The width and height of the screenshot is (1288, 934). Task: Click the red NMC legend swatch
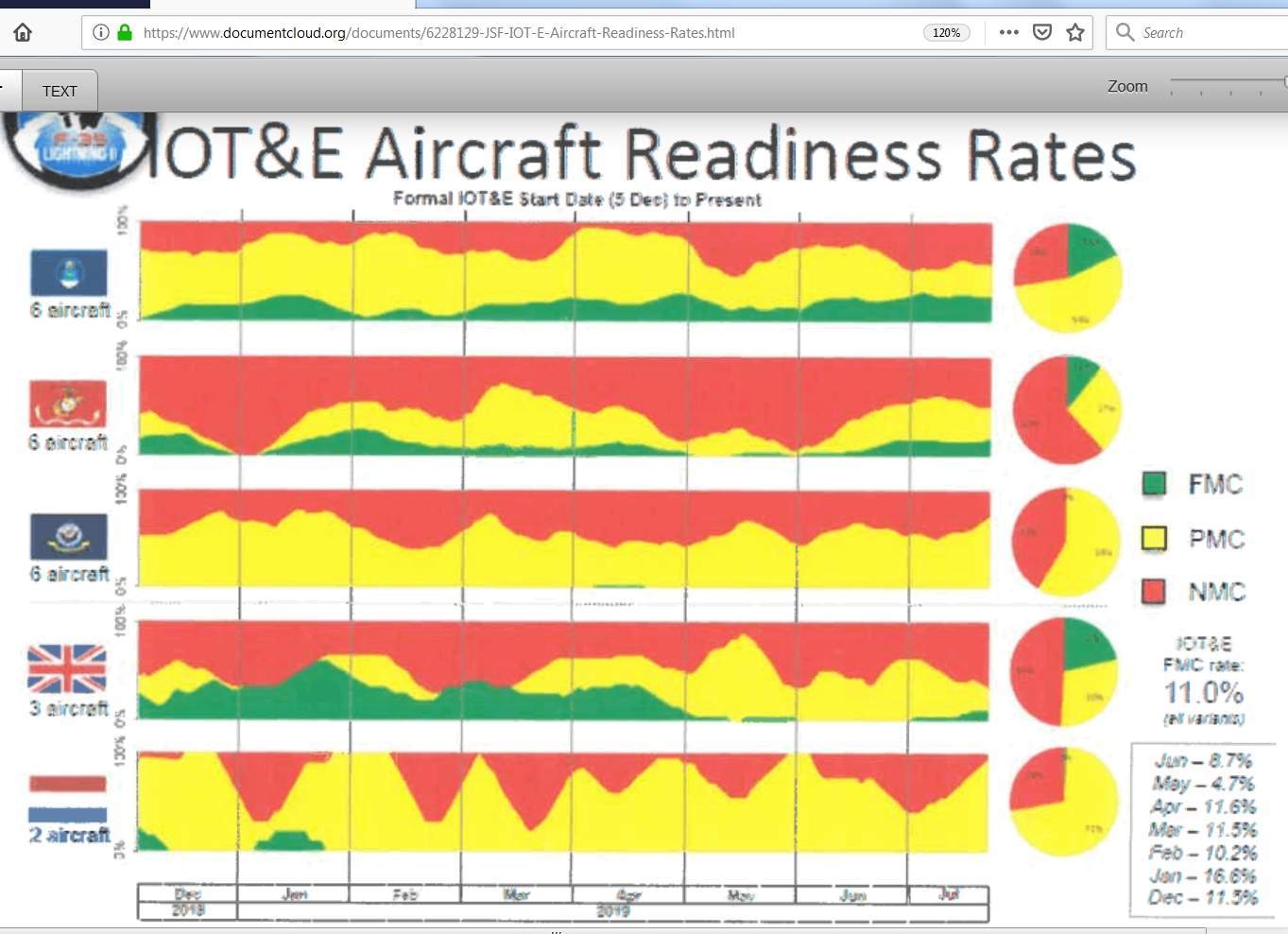point(1154,592)
